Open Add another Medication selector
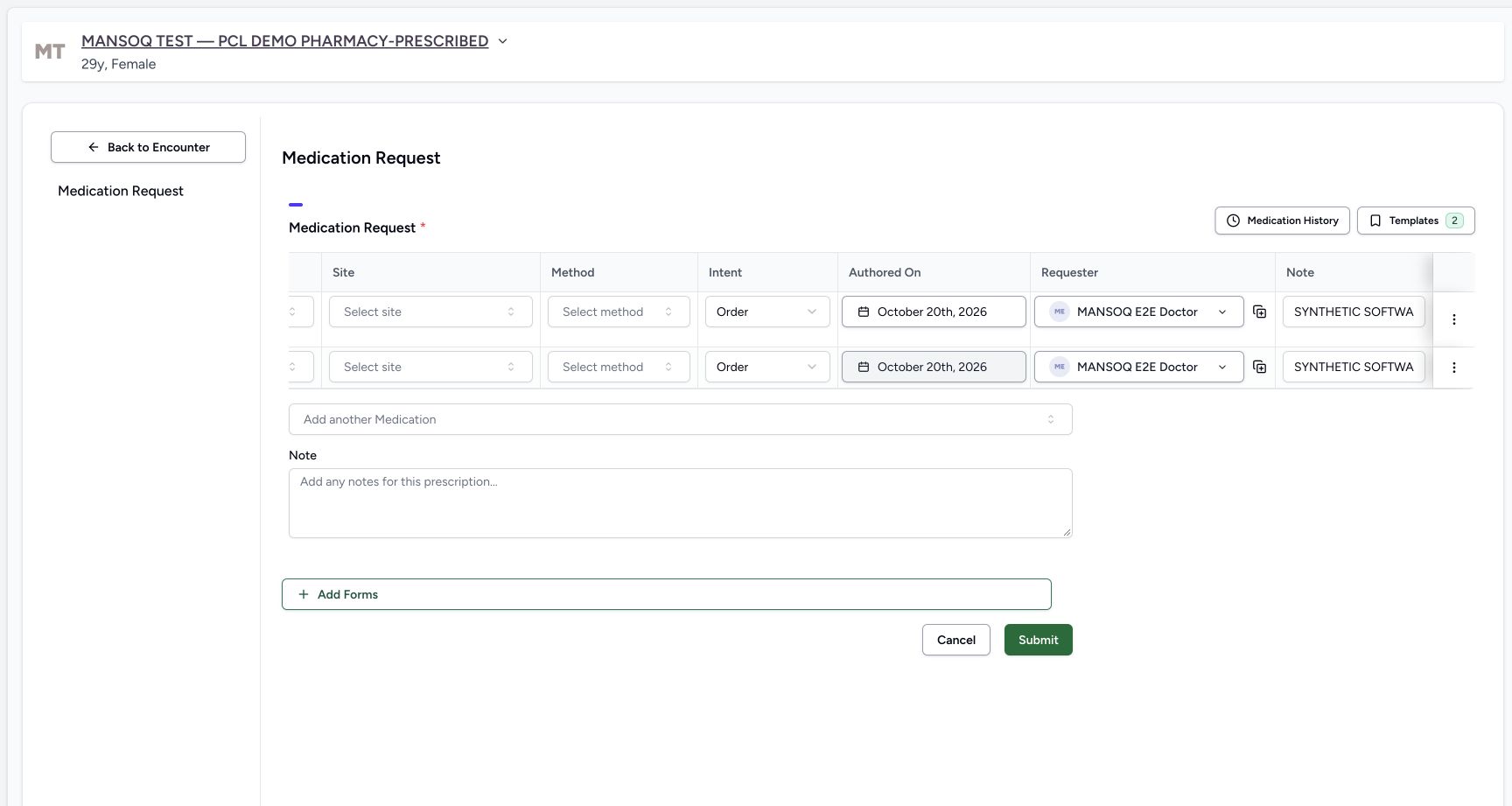The width and height of the screenshot is (1512, 806). click(680, 419)
